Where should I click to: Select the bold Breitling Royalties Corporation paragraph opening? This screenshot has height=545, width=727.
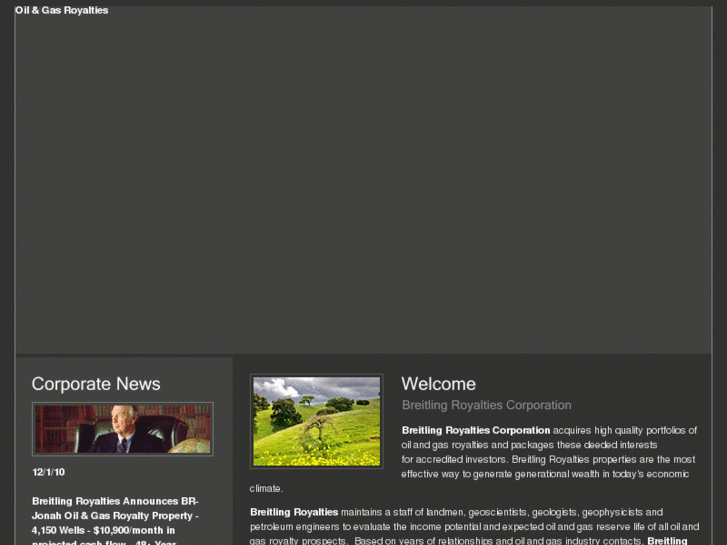[476, 430]
